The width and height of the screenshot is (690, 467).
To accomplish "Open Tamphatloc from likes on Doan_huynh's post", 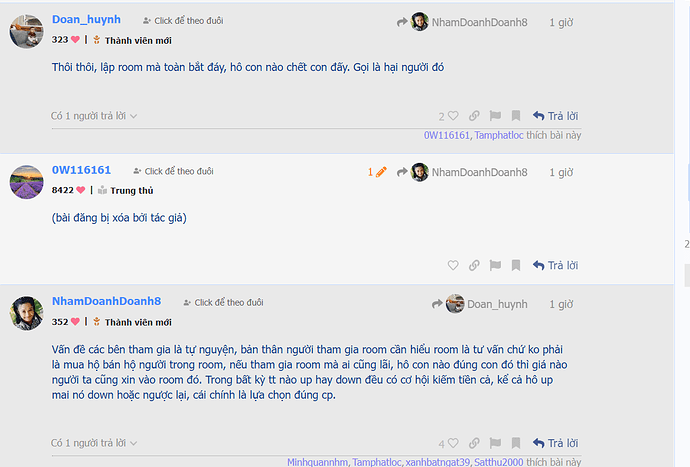I will (x=499, y=135).
